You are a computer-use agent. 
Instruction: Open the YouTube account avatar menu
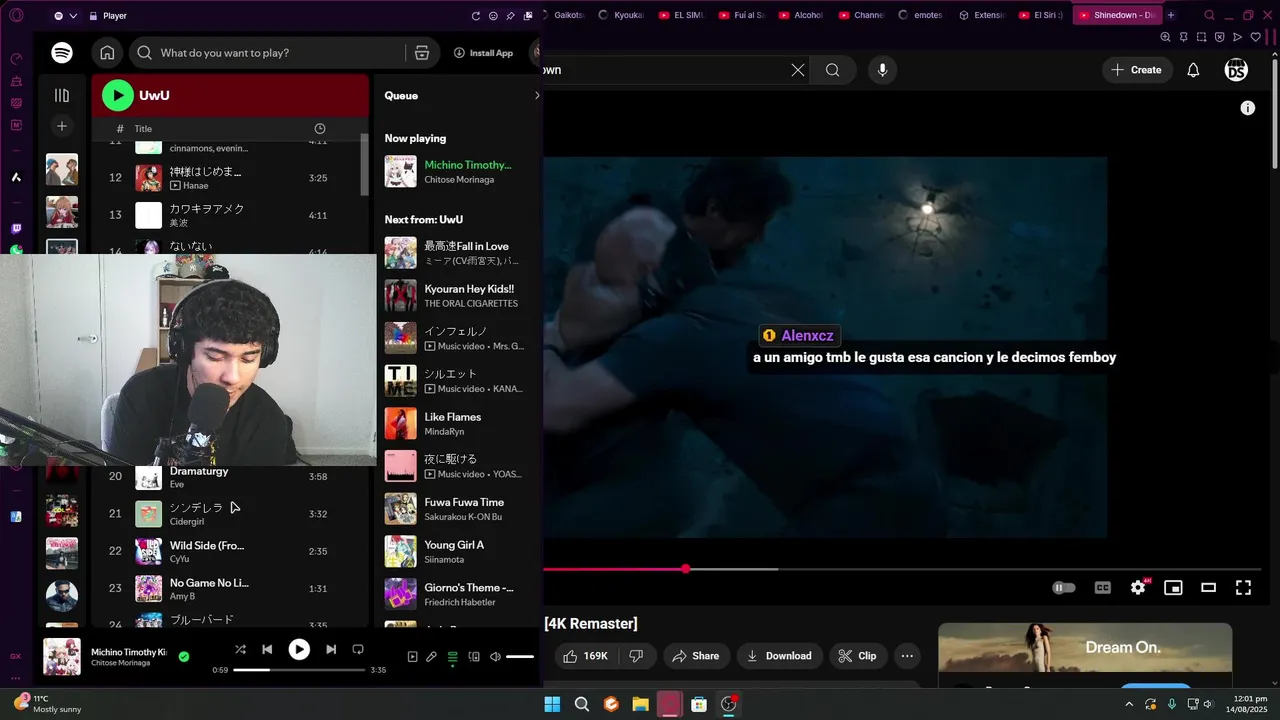[1236, 70]
